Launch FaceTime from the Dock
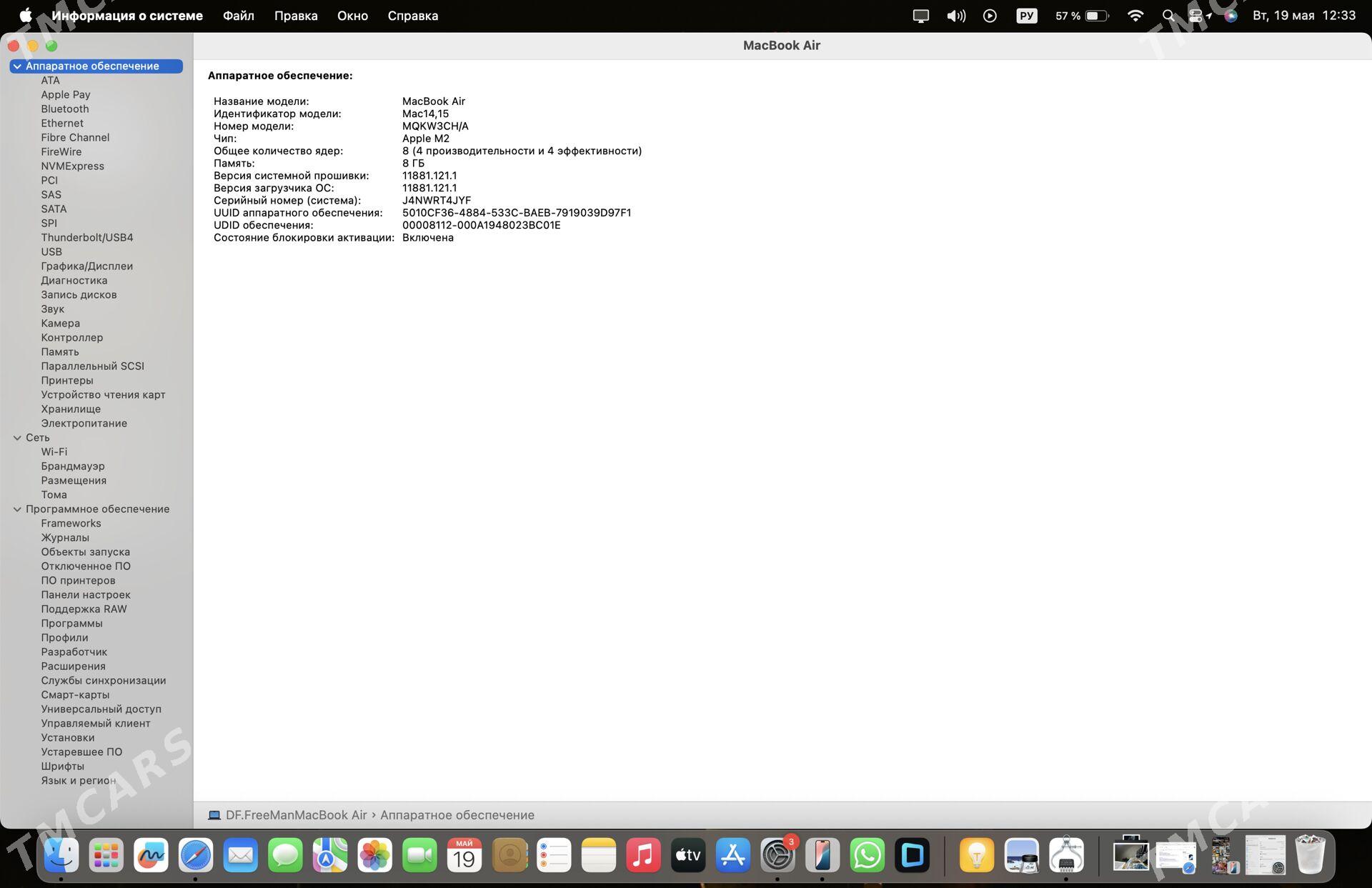This screenshot has height=888, width=1372. tap(419, 854)
